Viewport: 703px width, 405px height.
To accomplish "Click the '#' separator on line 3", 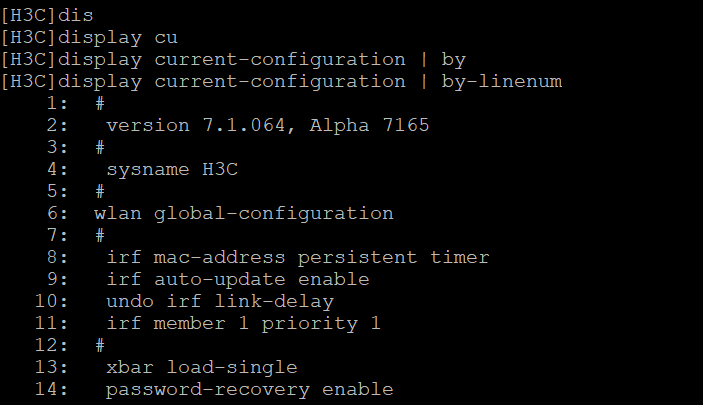I will [100, 147].
